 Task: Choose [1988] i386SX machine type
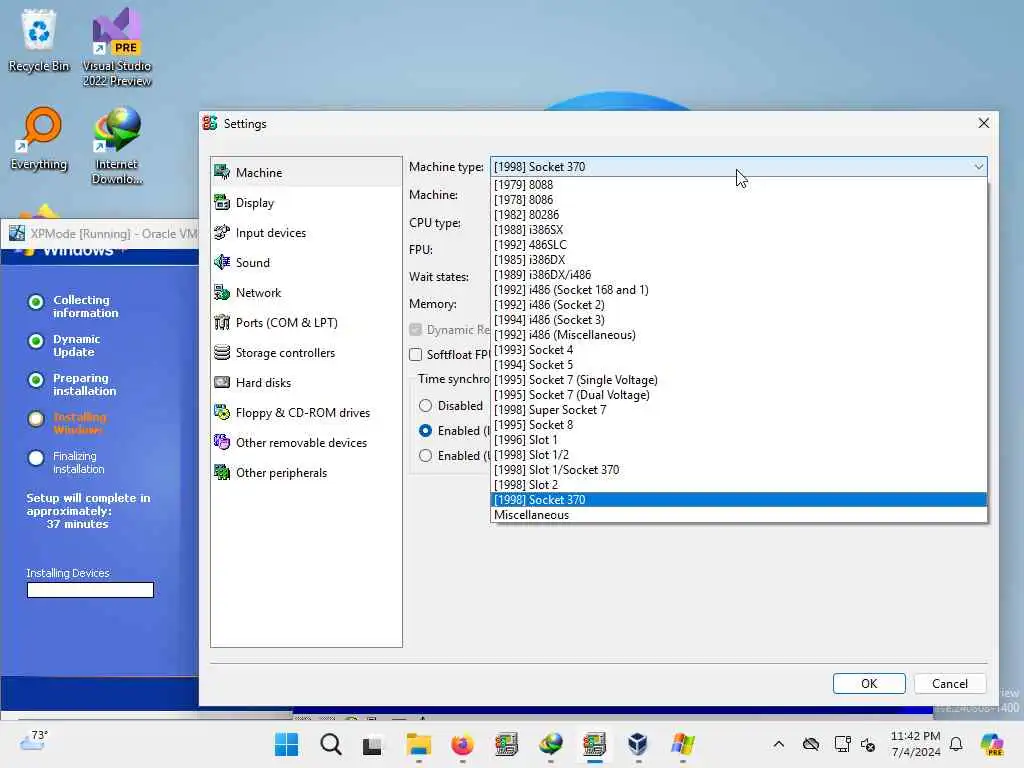(x=739, y=230)
